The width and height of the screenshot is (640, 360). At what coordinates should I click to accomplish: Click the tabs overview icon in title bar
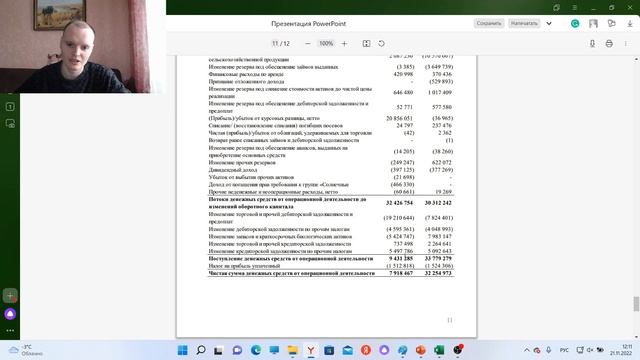click(x=556, y=7)
